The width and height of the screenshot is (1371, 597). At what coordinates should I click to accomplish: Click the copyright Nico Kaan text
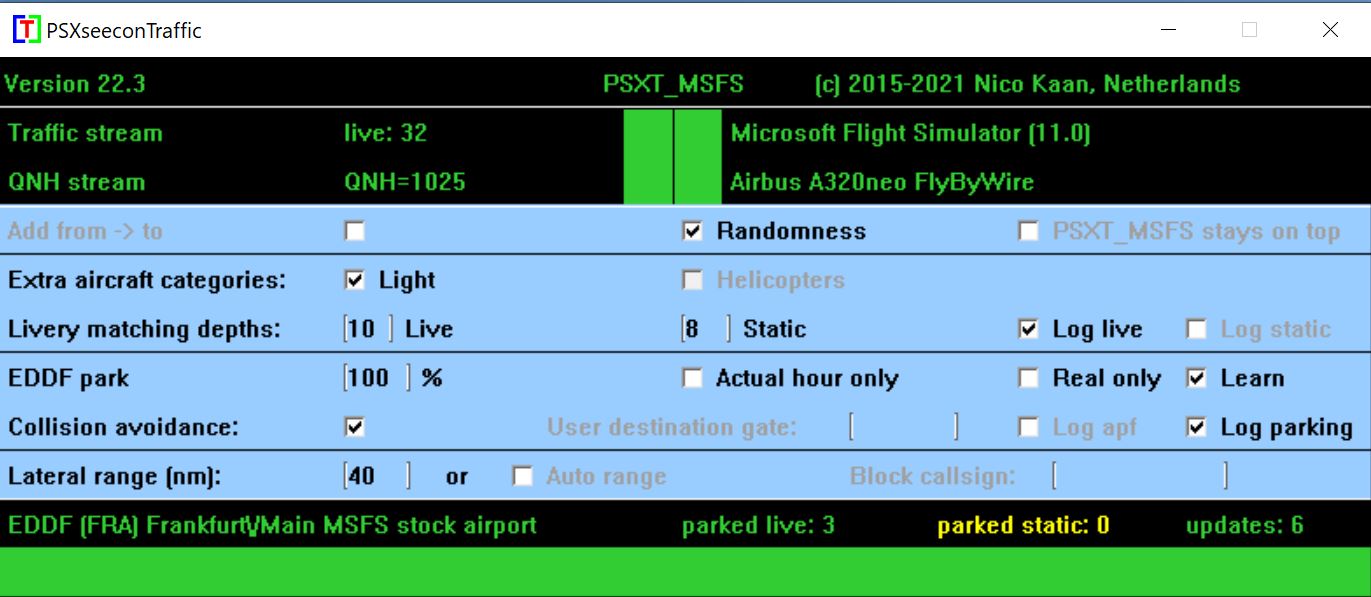[1028, 84]
